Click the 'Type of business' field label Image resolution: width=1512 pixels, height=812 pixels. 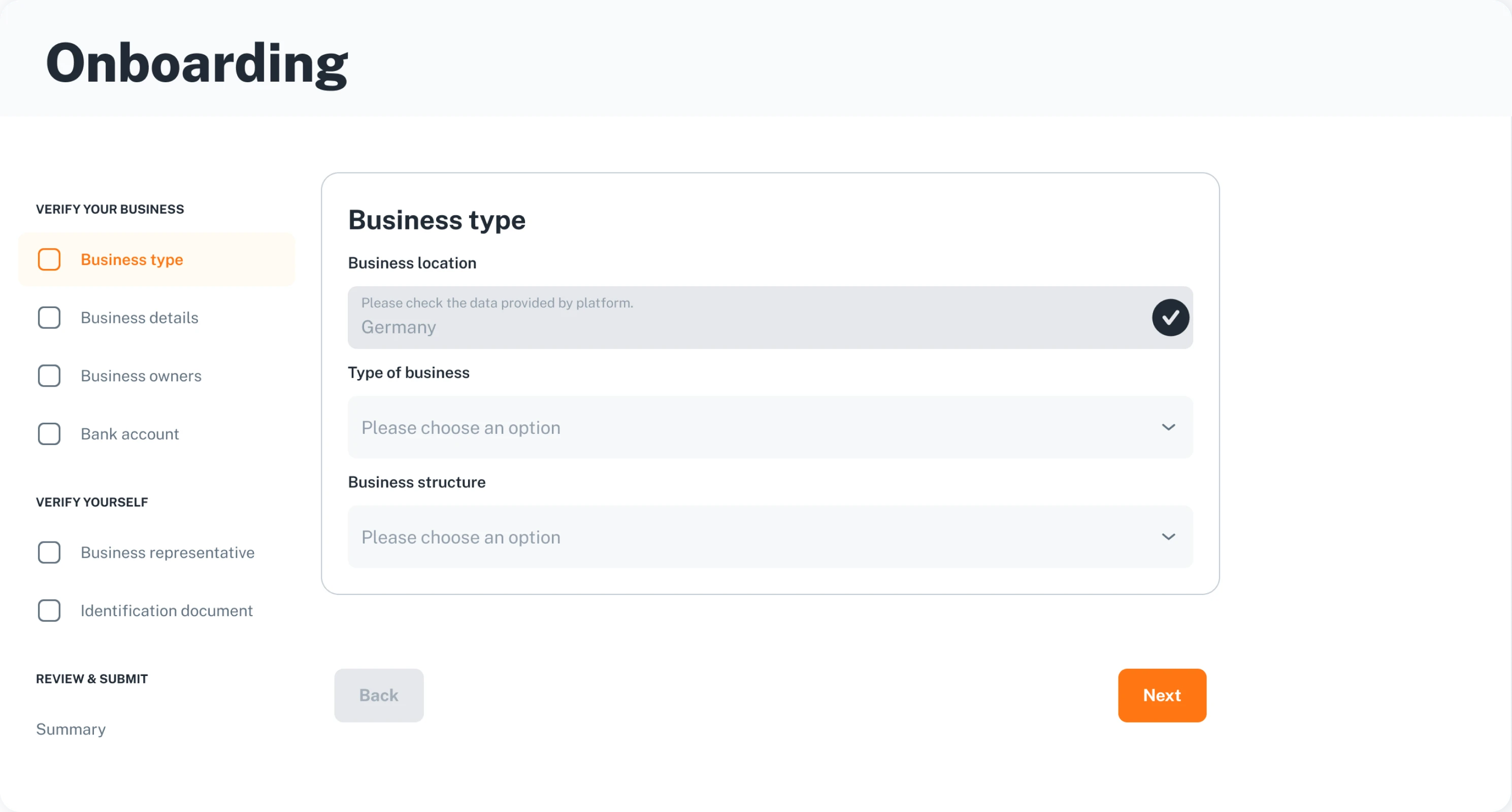point(409,373)
